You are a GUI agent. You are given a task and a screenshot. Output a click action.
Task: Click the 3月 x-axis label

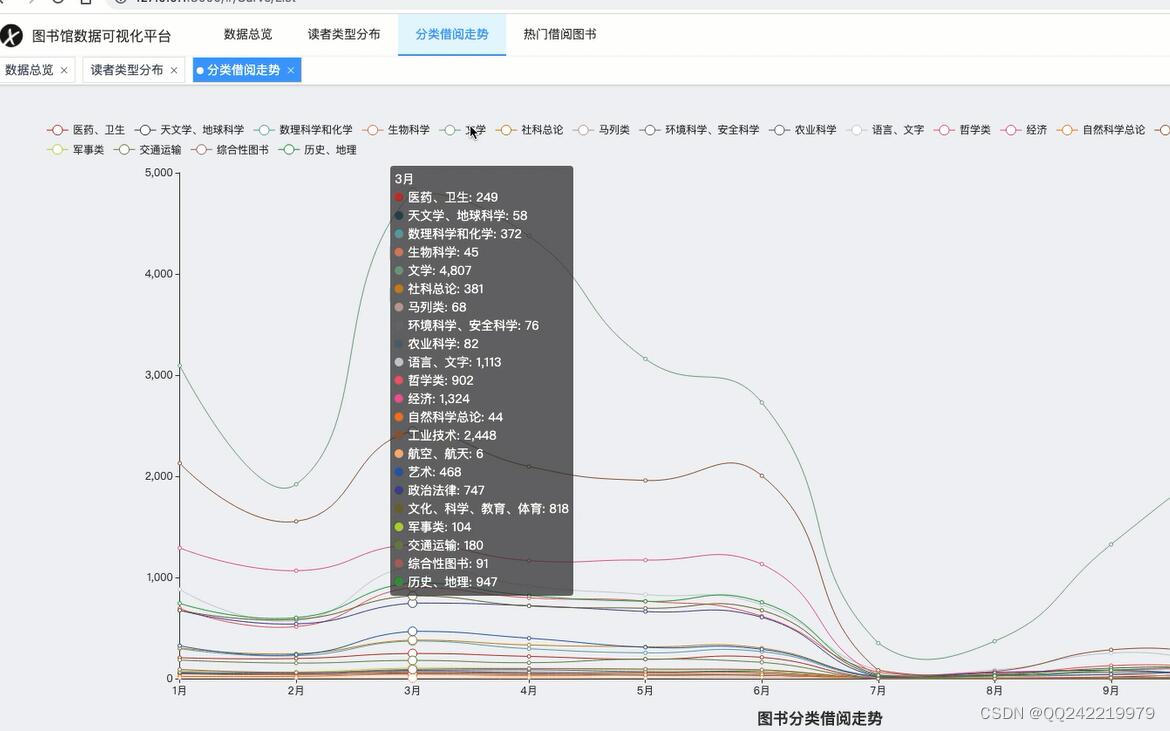412,691
